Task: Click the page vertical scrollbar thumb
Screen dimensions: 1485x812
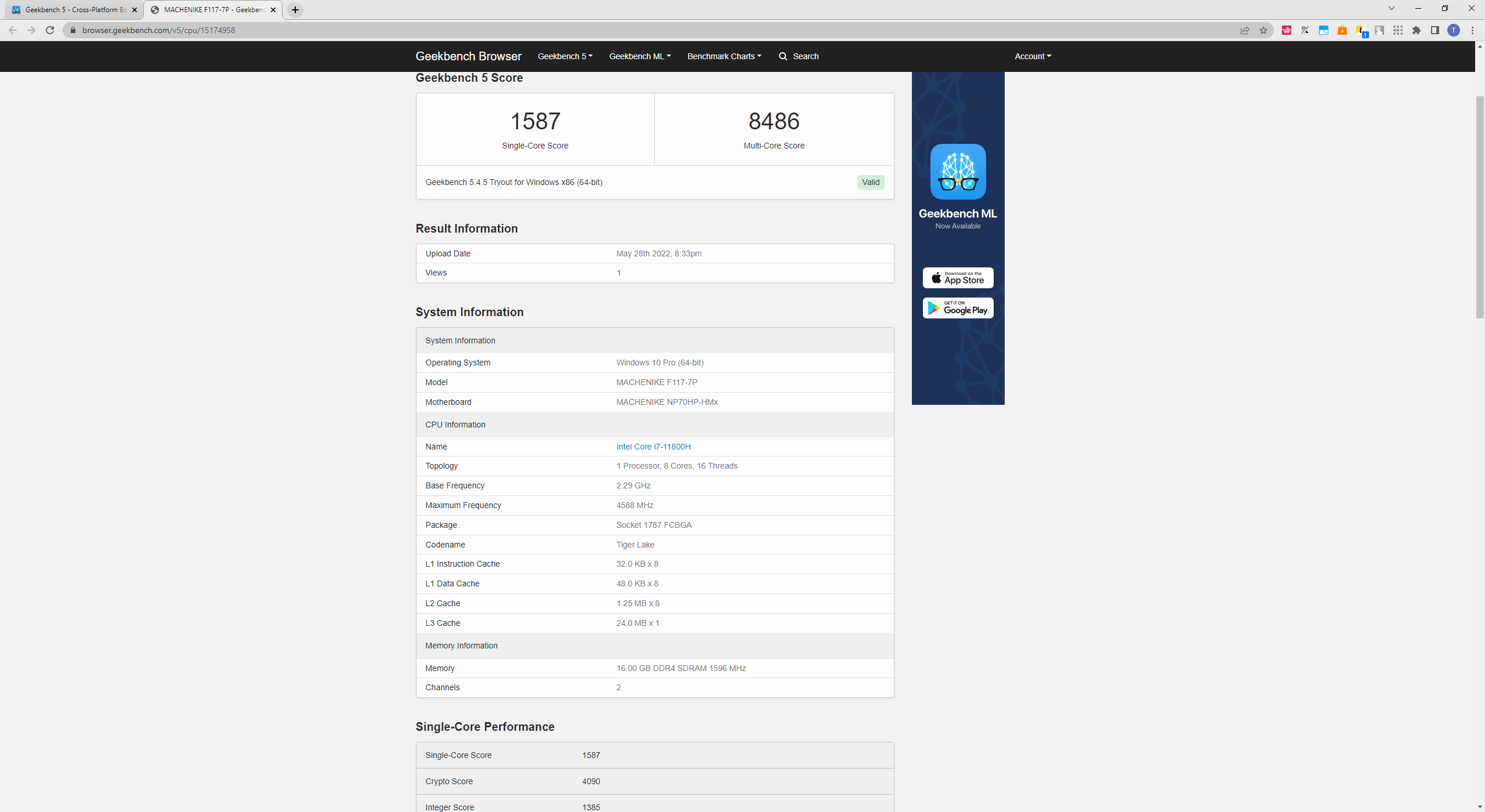Action: tap(1480, 208)
